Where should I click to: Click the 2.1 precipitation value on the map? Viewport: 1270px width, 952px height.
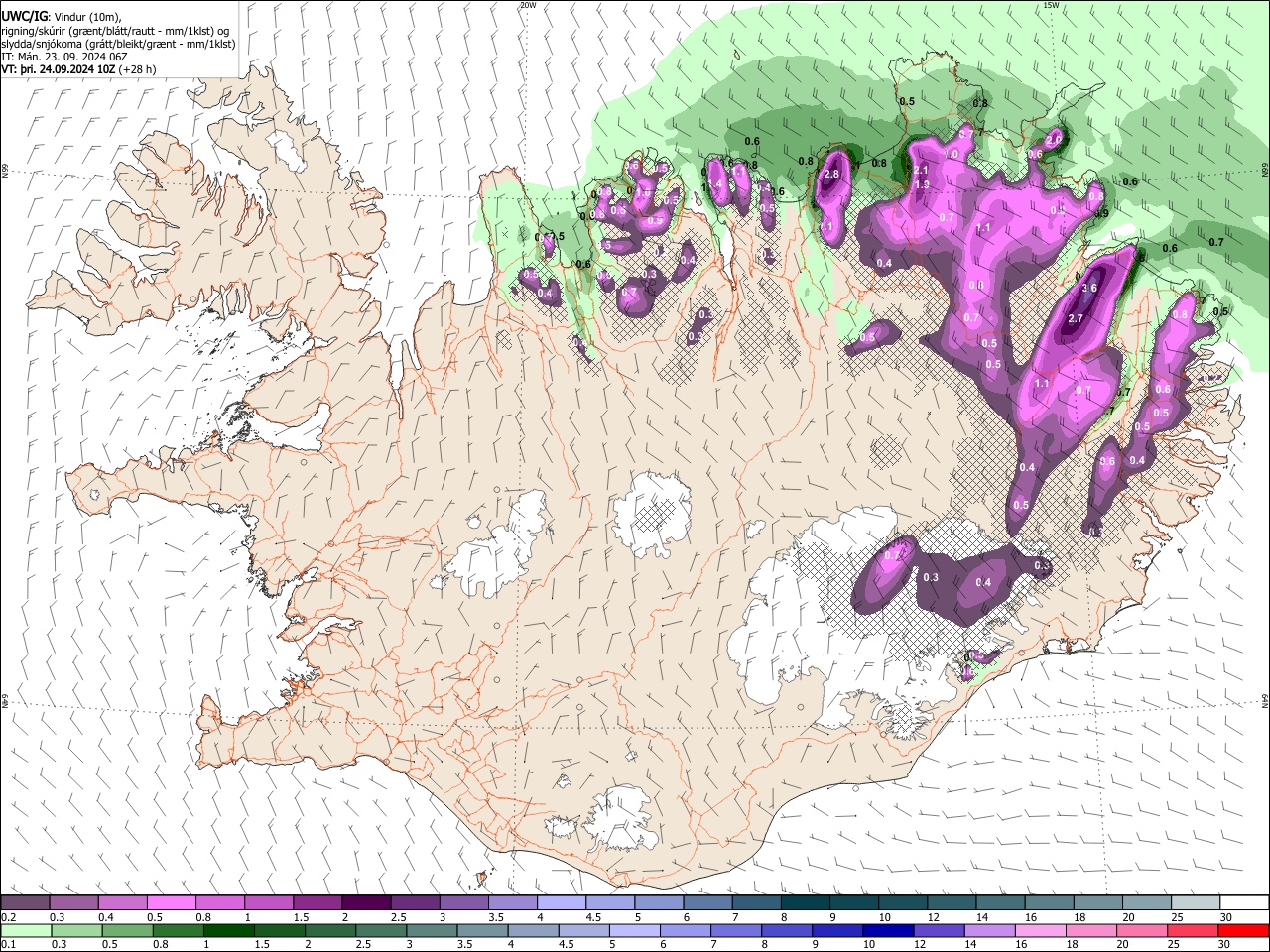coord(921,171)
